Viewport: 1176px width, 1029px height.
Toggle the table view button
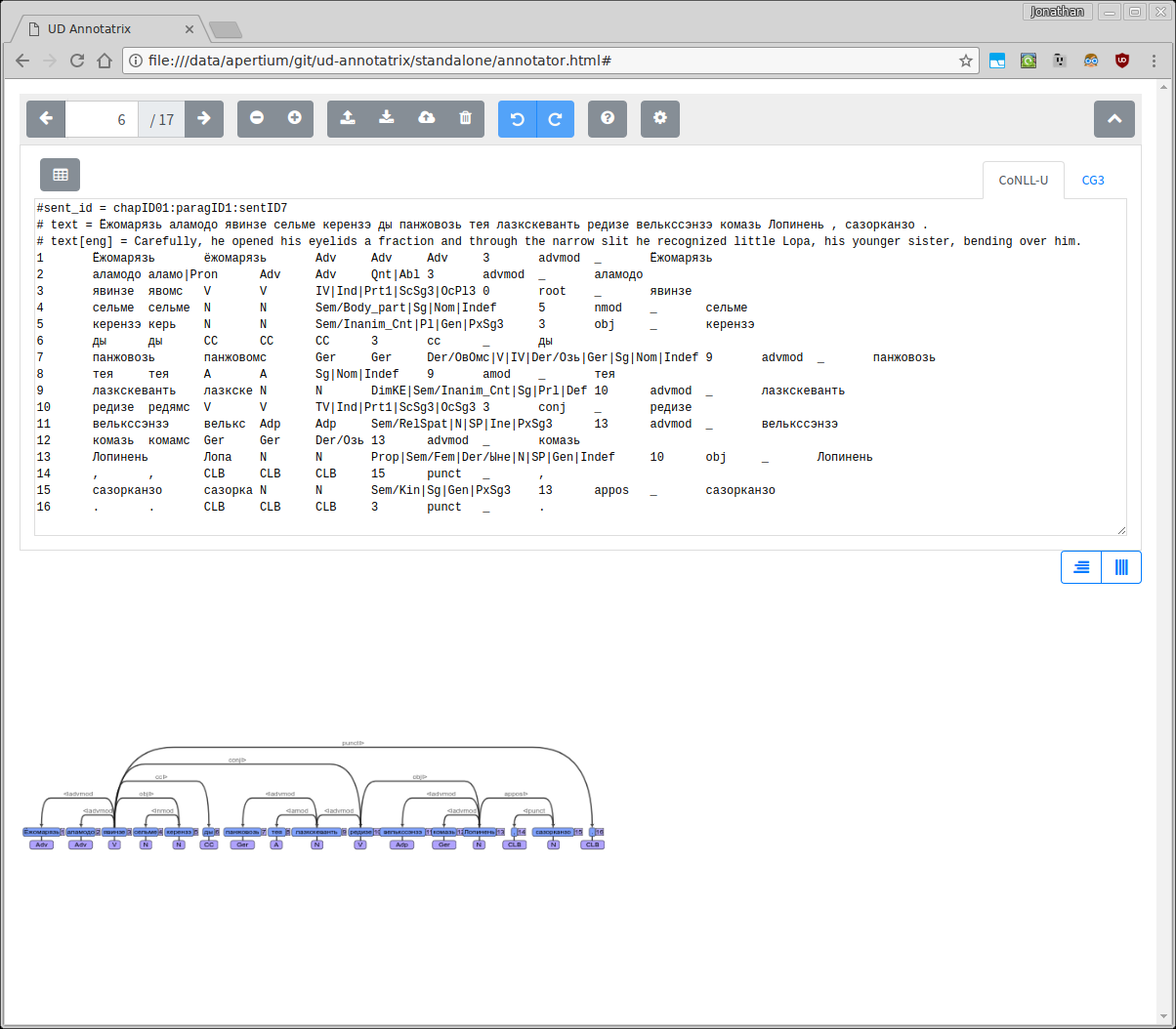tap(61, 175)
